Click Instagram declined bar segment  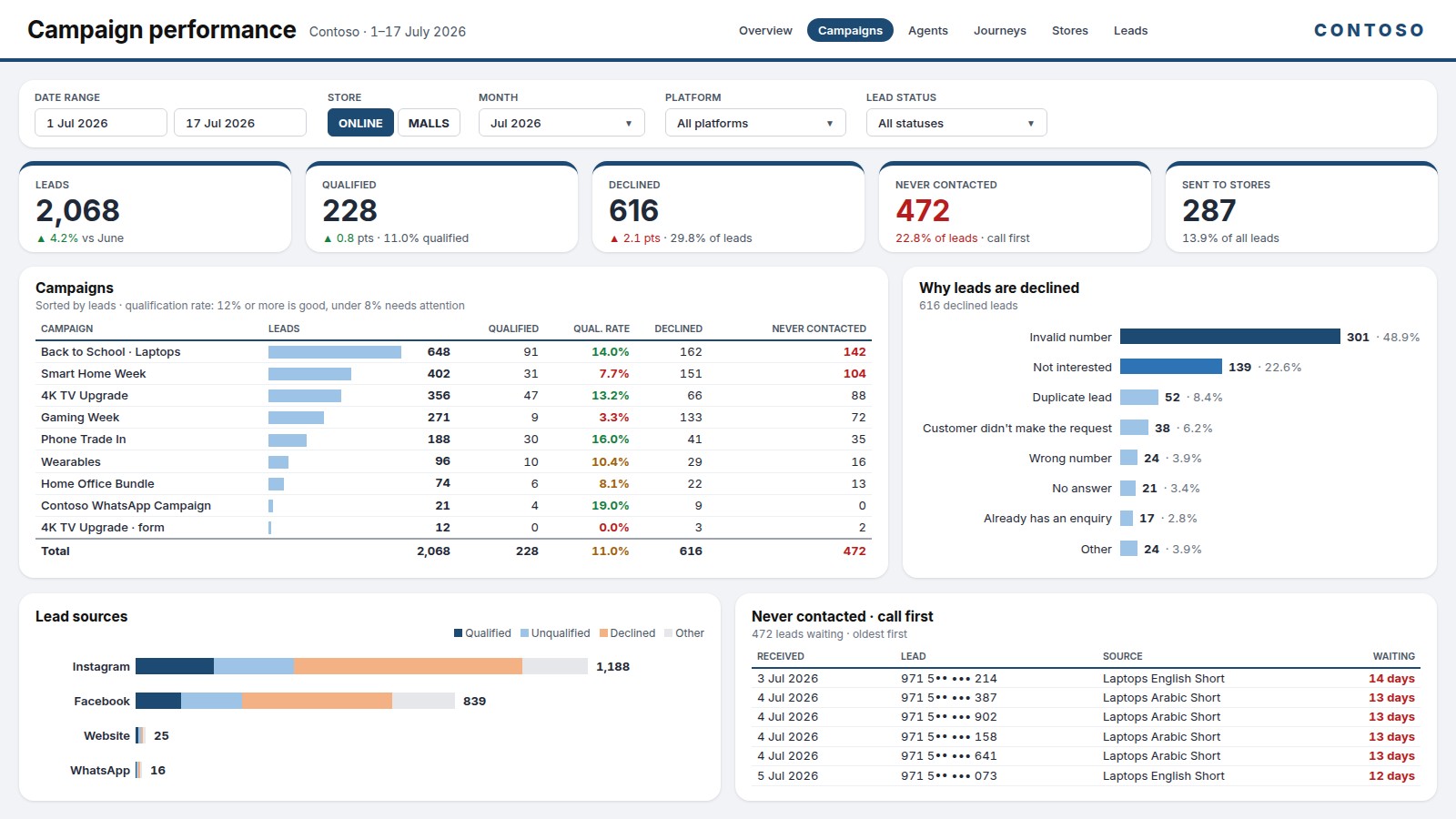pos(408,666)
